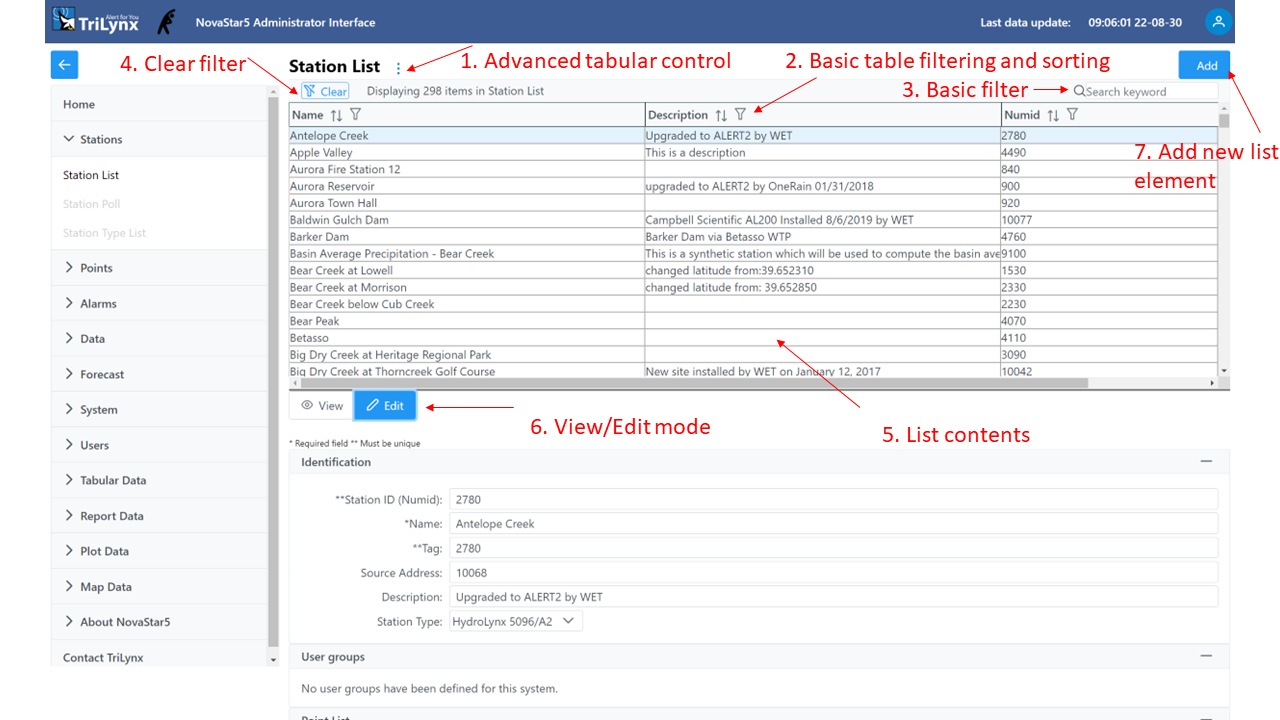Expand the Alarms menu in sidebar
The height and width of the screenshot is (720, 1280).
(98, 304)
